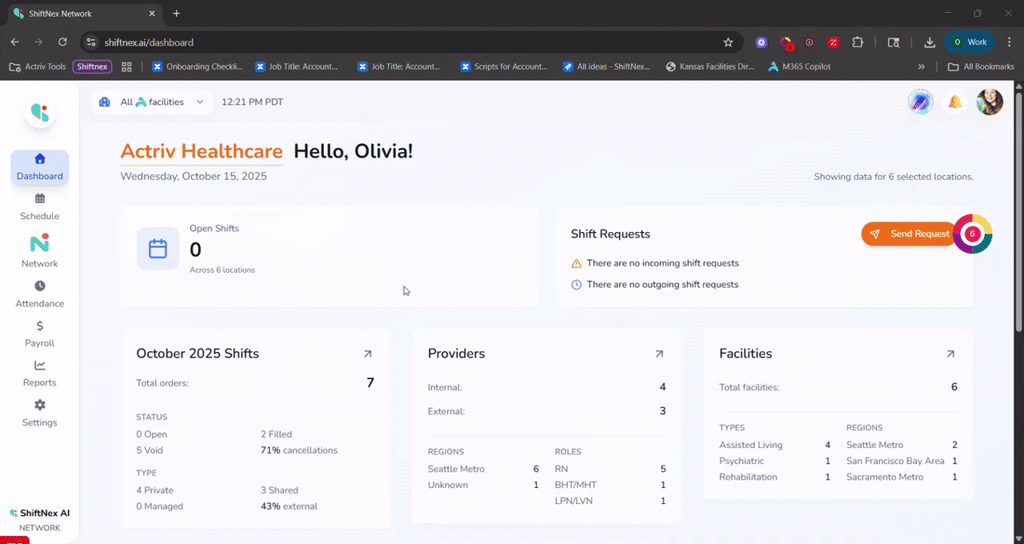Click the tab groups grid icon

click(x=127, y=67)
